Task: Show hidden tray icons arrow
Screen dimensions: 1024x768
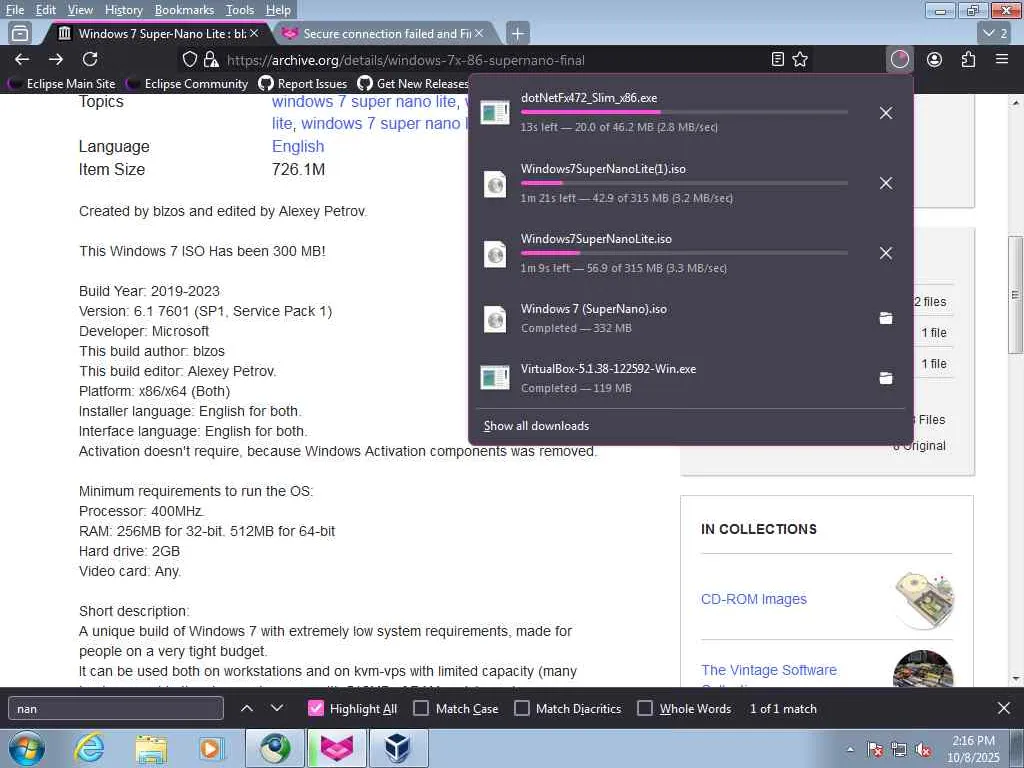Action: (850, 750)
